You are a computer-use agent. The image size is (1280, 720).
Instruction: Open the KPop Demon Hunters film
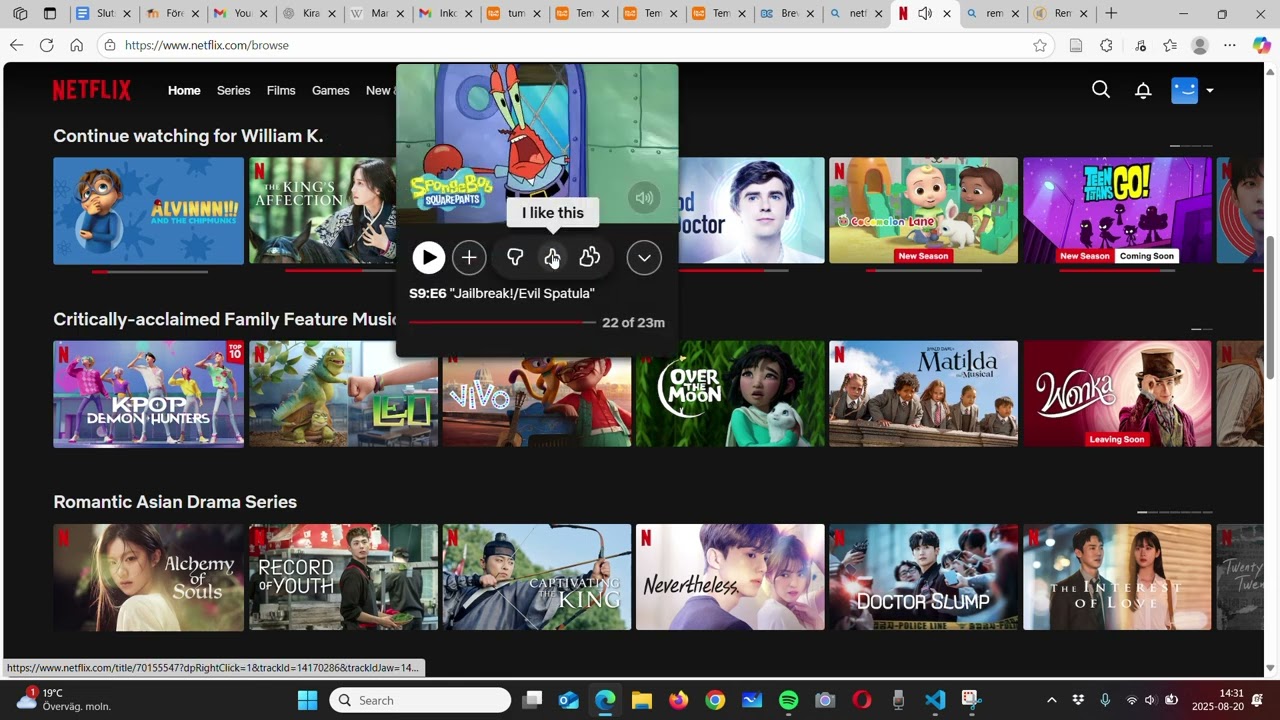click(148, 394)
